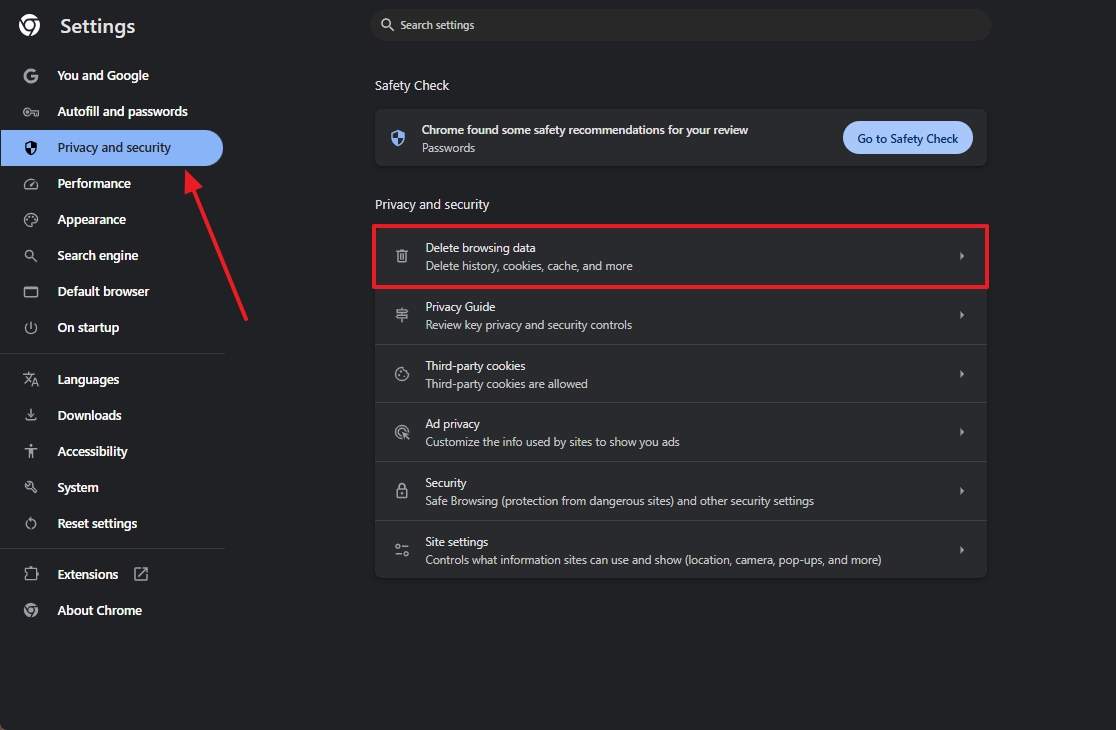Expand the Privacy Guide row arrow
The width and height of the screenshot is (1116, 730).
tap(962, 314)
